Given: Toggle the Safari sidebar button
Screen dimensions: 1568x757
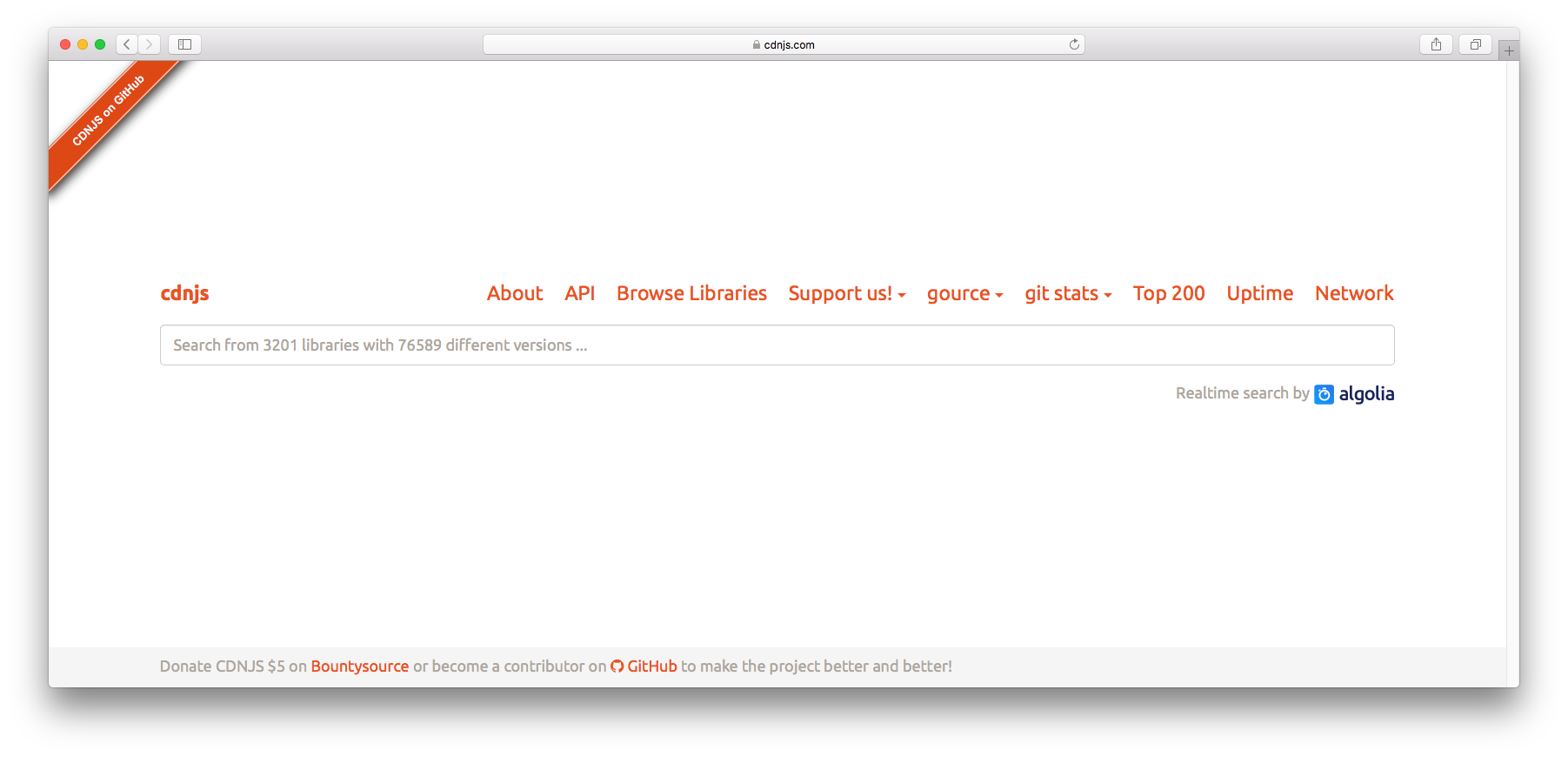Looking at the screenshot, I should pyautogui.click(x=184, y=44).
